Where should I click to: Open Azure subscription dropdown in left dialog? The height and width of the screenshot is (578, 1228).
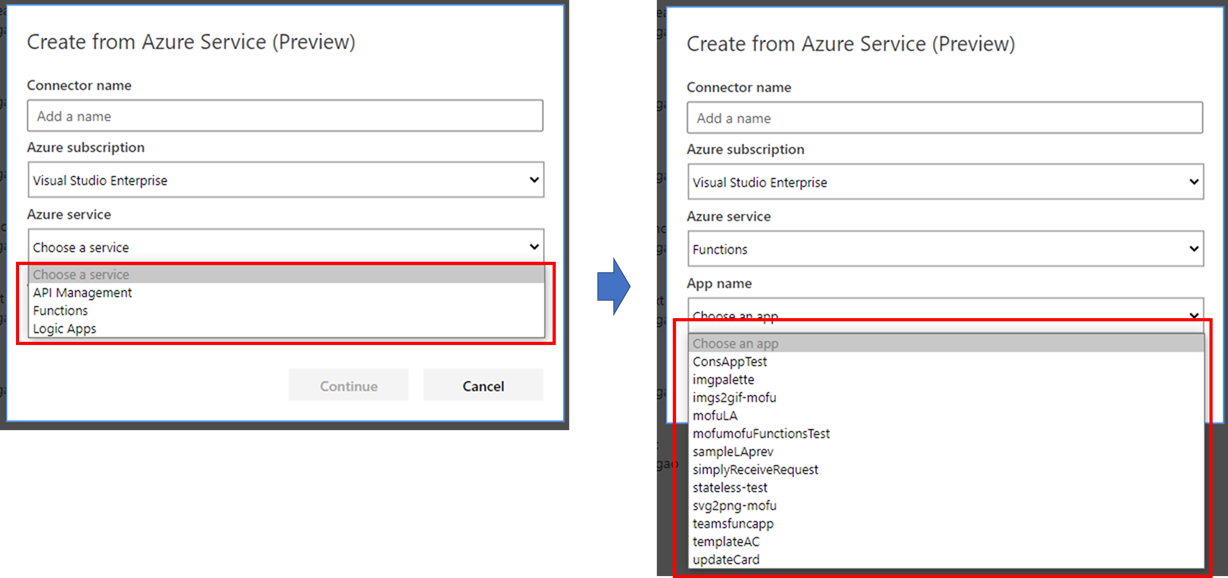coord(285,180)
